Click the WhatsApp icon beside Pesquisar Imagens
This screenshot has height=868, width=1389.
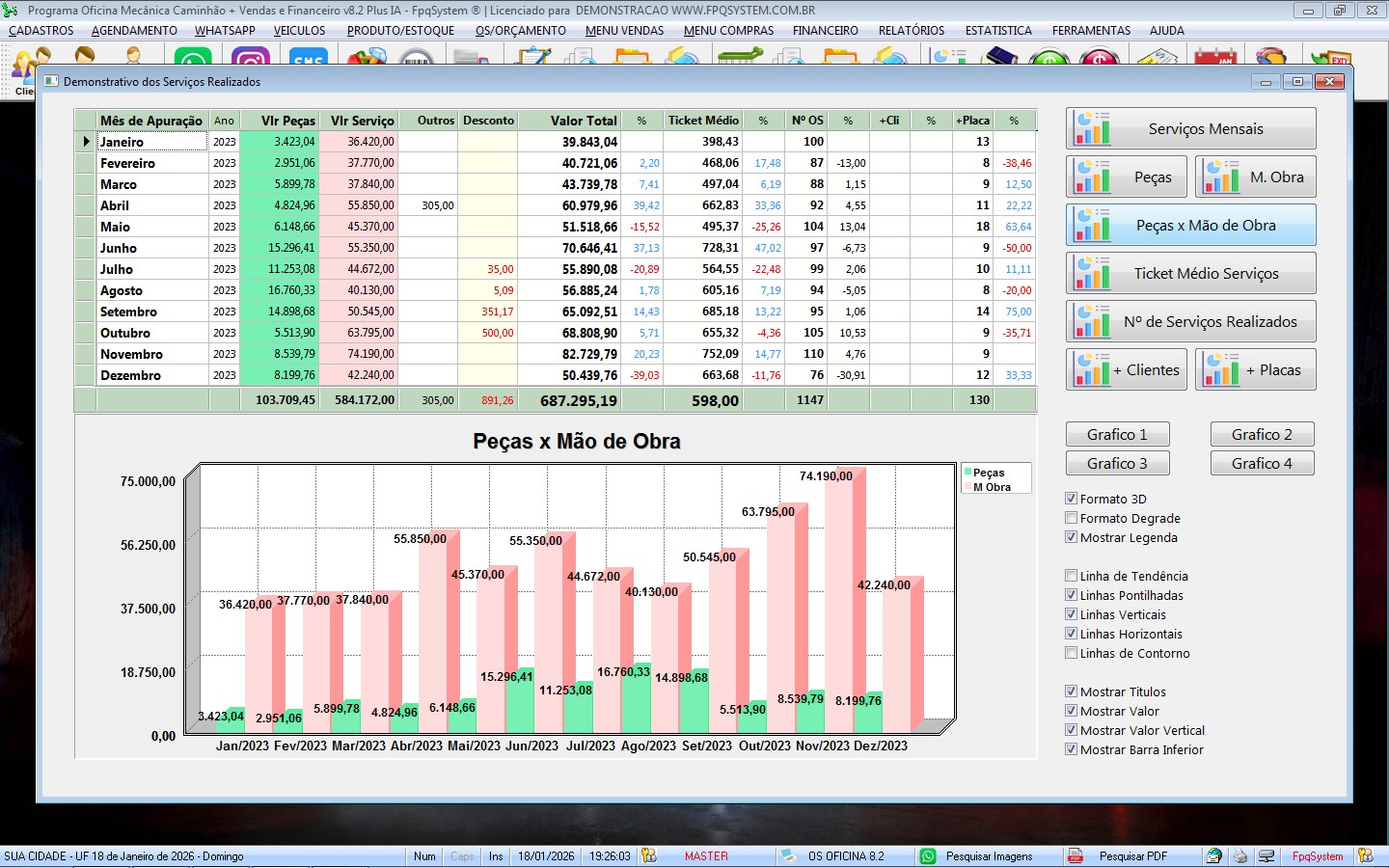[928, 856]
